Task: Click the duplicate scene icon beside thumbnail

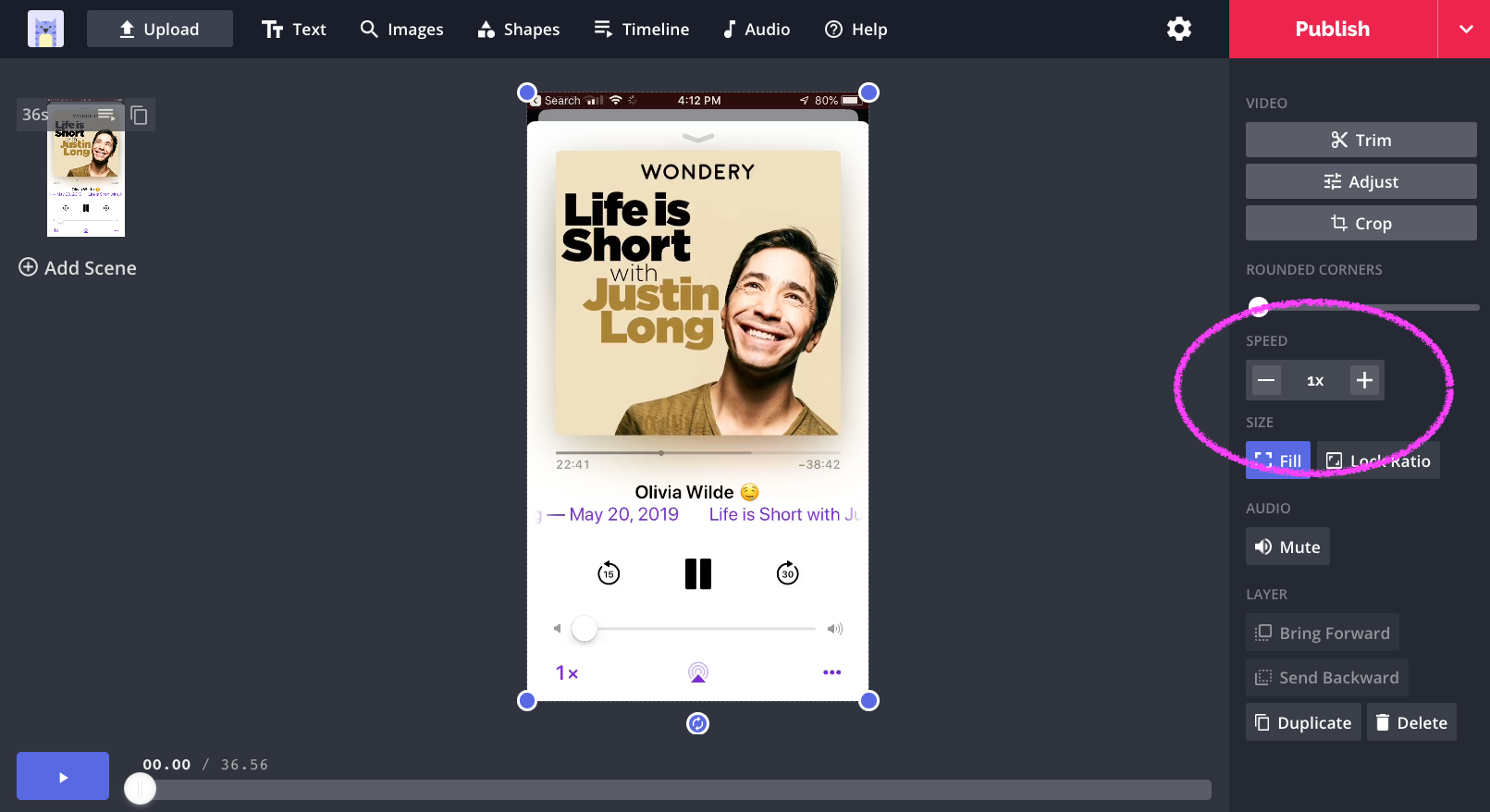Action: tap(139, 116)
